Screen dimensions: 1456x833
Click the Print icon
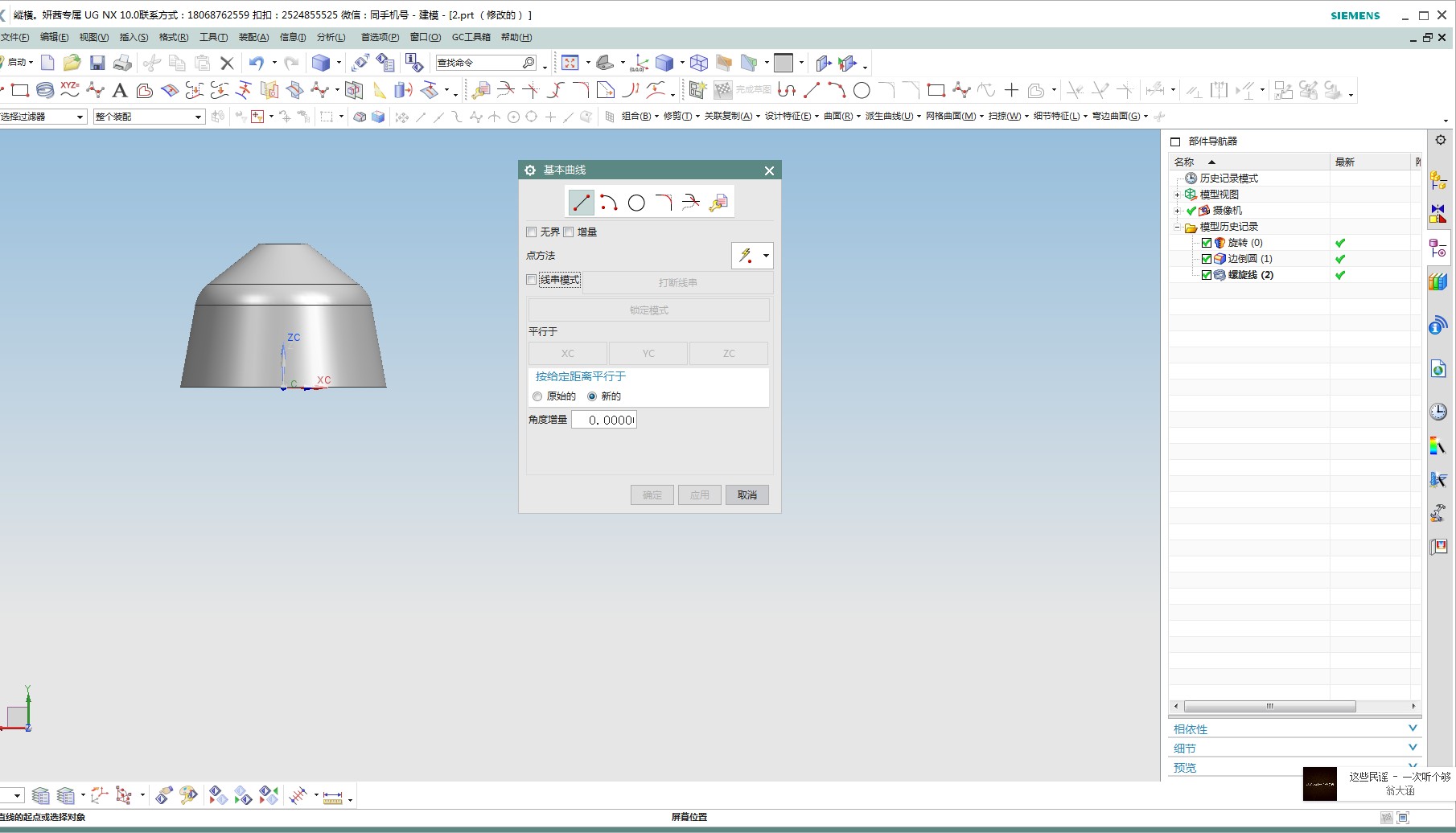[x=122, y=63]
